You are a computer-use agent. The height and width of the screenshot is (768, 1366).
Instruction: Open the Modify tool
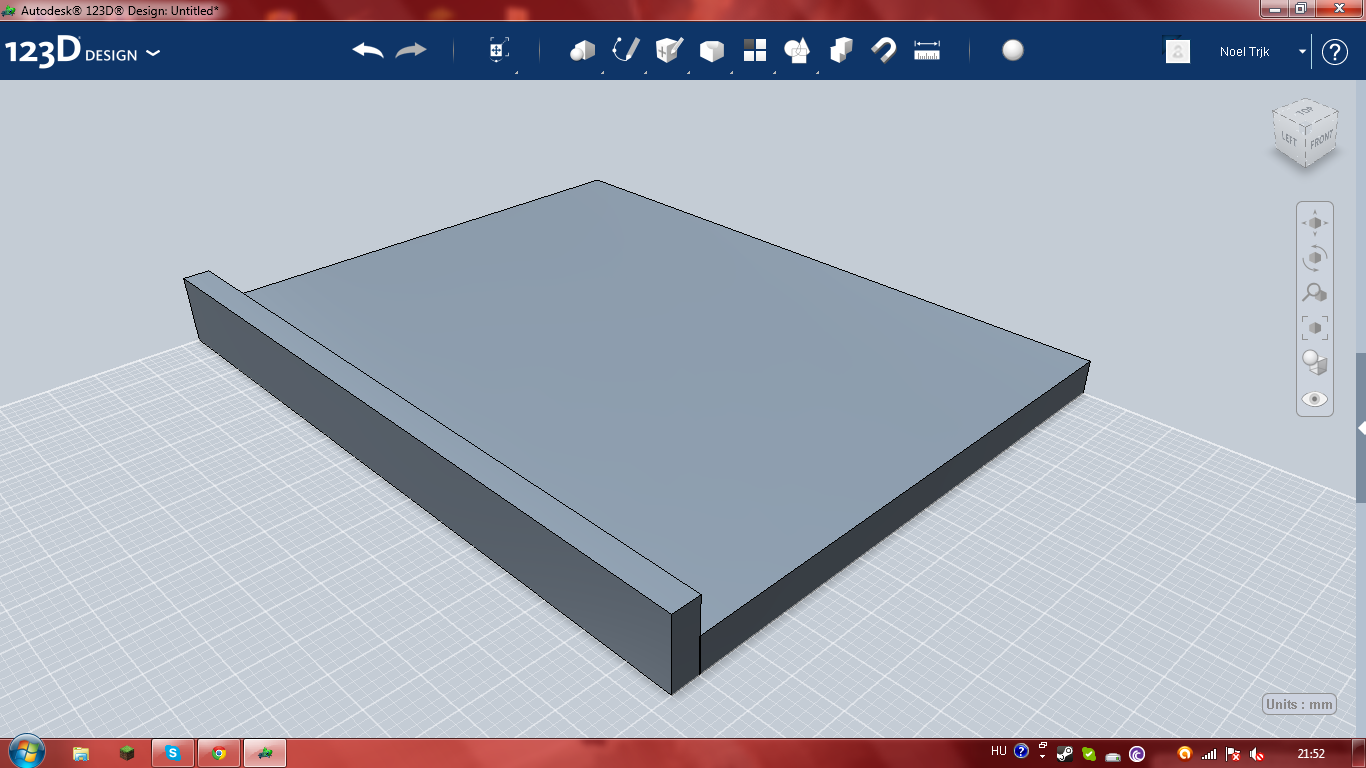coord(712,51)
